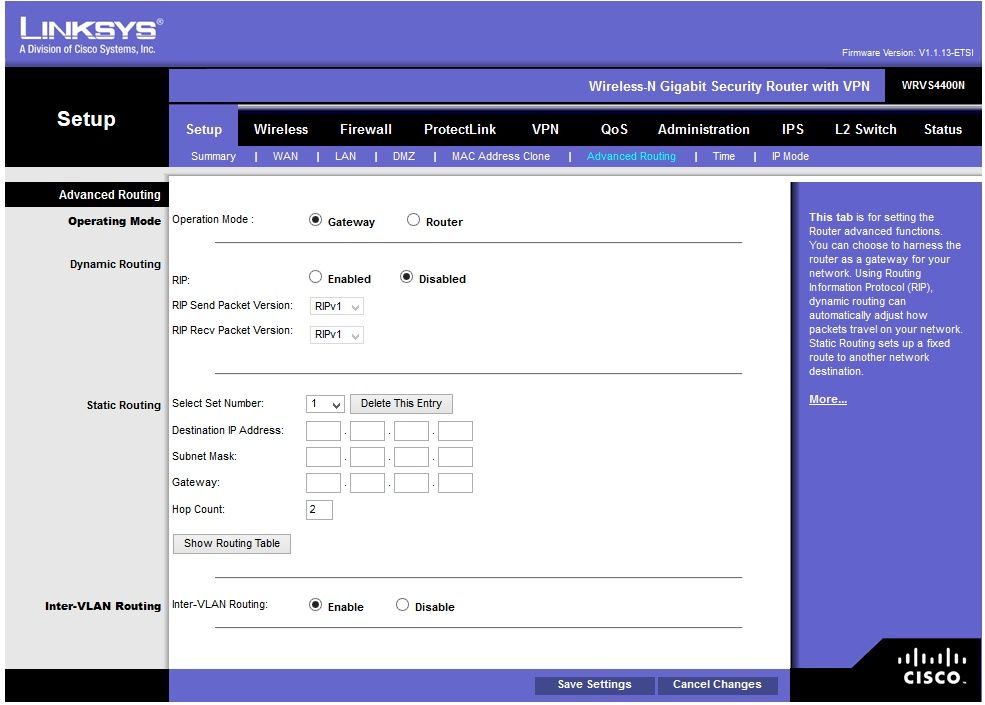The height and width of the screenshot is (705, 985).
Task: Enable RIP dynamic routing
Action: pyautogui.click(x=316, y=278)
